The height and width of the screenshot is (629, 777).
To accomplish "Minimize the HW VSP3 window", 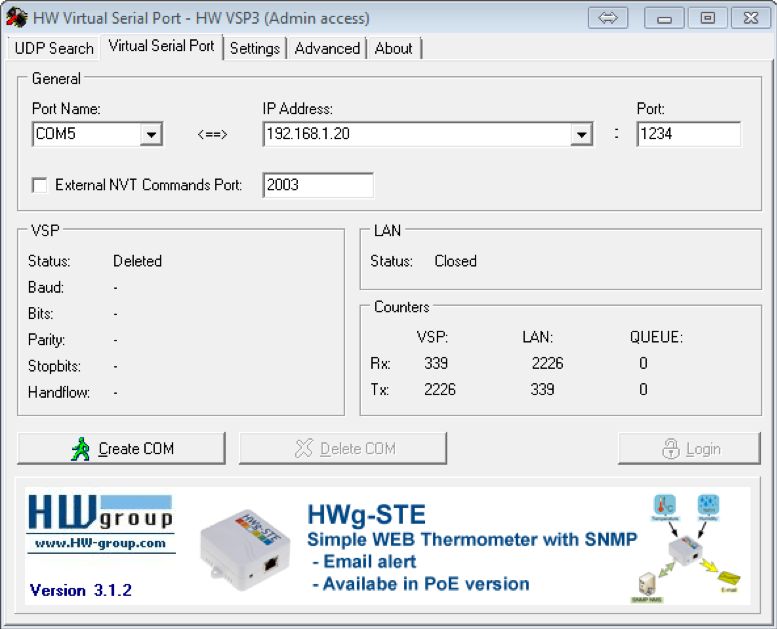I will pos(664,18).
